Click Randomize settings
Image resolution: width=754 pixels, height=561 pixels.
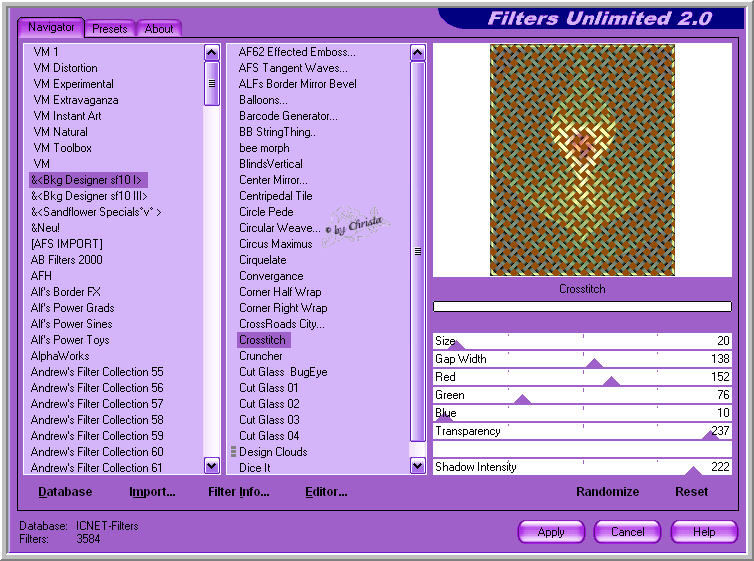[x=607, y=492]
